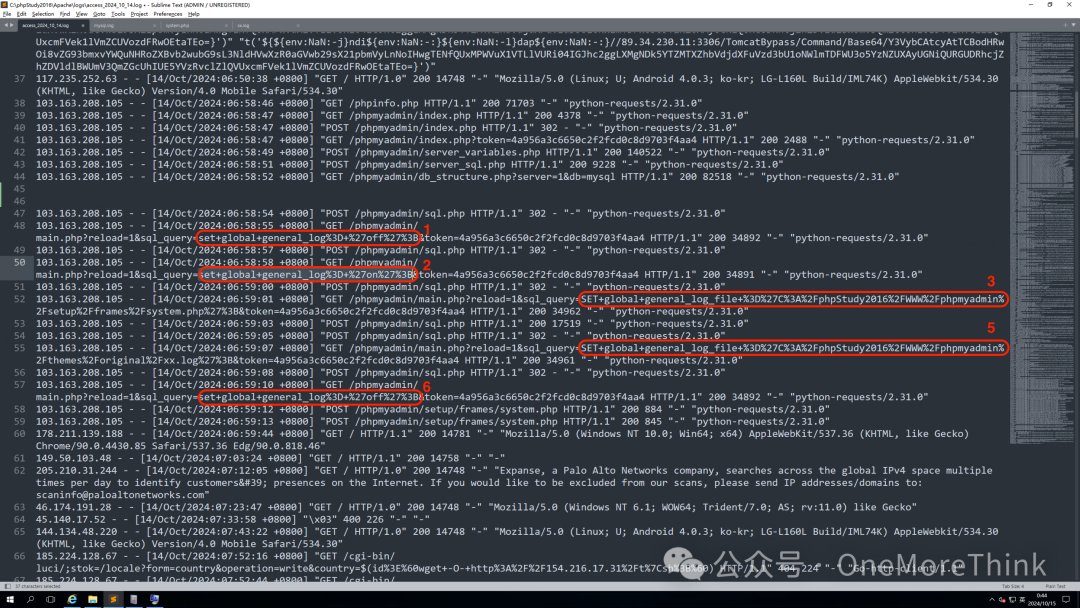Close the xx.log tab

298,25
